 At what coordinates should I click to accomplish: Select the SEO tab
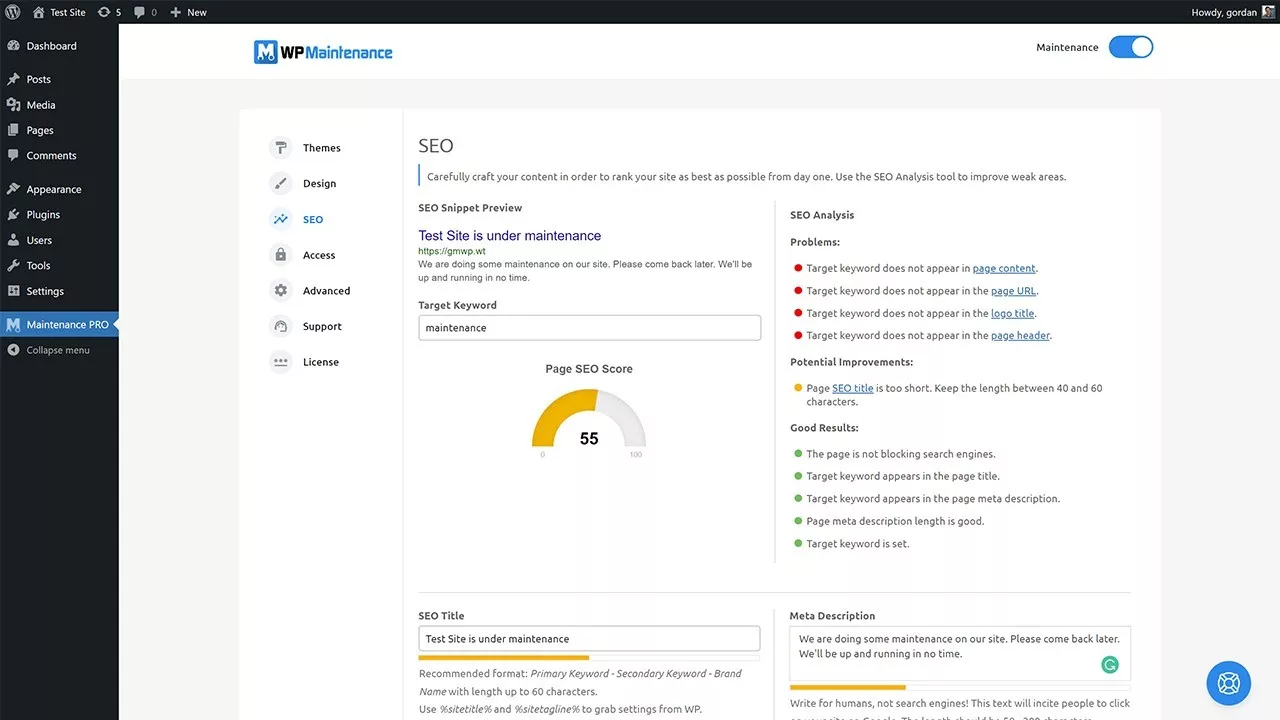312,220
